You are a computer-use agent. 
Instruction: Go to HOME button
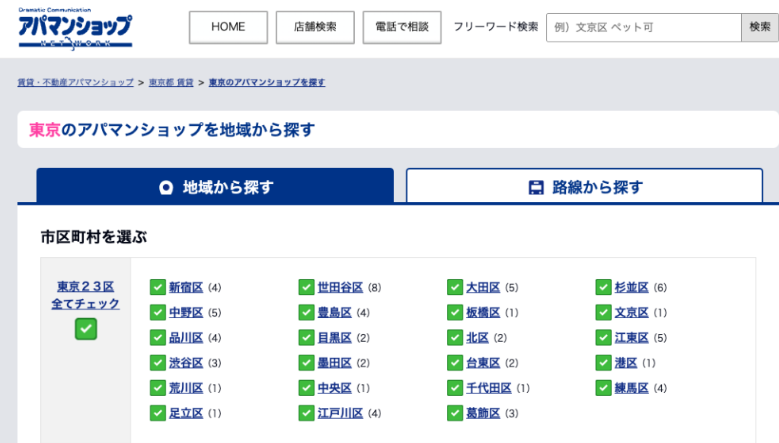[x=228, y=27]
